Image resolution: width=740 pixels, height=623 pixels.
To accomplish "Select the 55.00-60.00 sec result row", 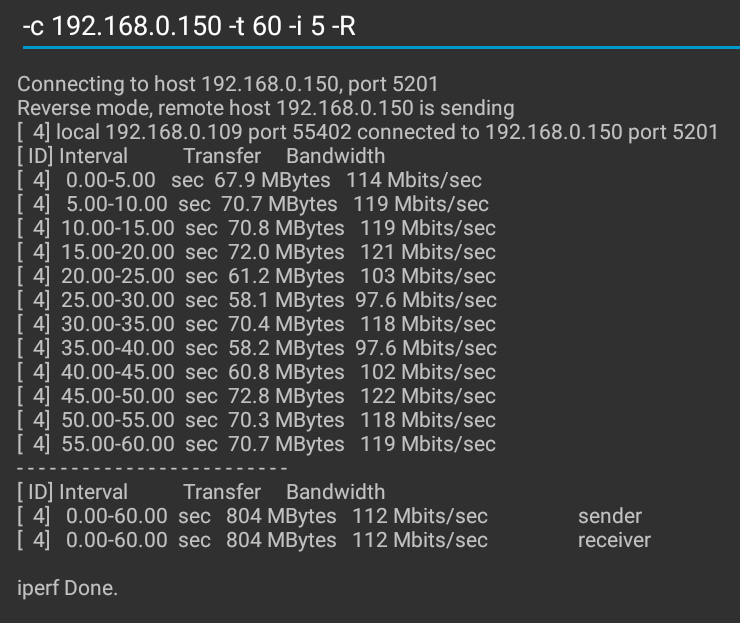I will [257, 444].
